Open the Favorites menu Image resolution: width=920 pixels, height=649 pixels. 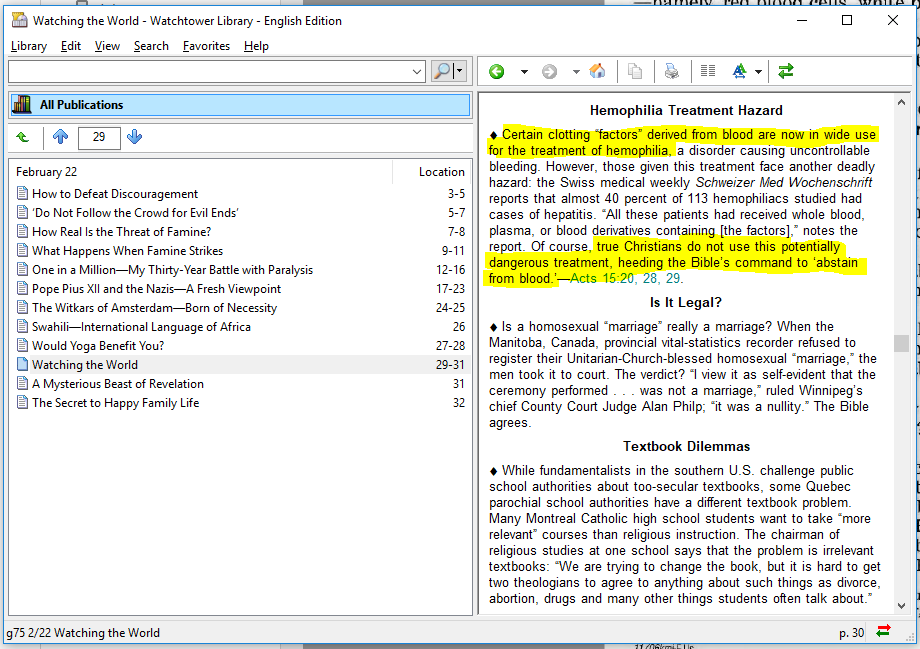click(206, 46)
